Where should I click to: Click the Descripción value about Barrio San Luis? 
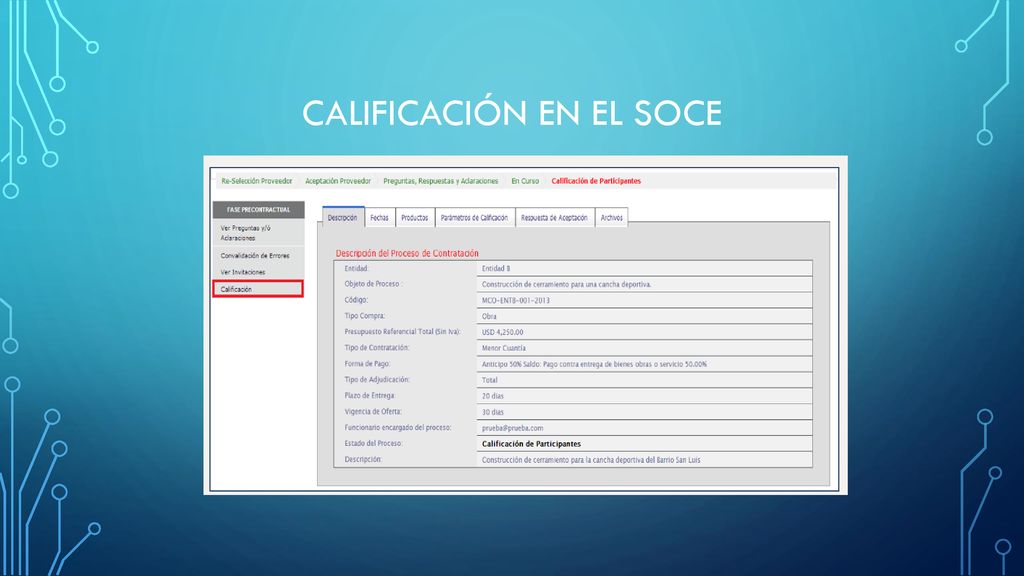(591, 460)
